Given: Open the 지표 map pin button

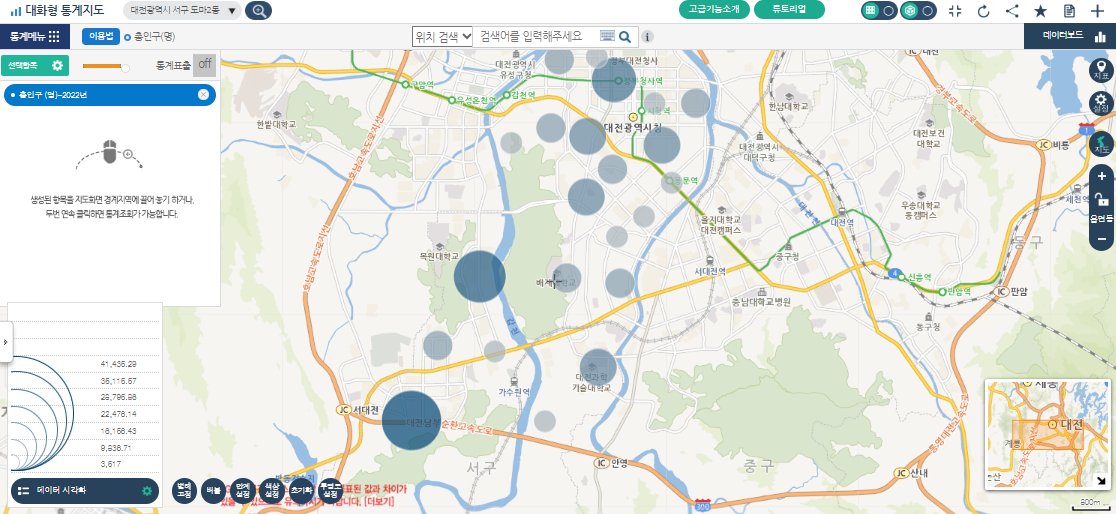Looking at the screenshot, I should tap(1101, 69).
